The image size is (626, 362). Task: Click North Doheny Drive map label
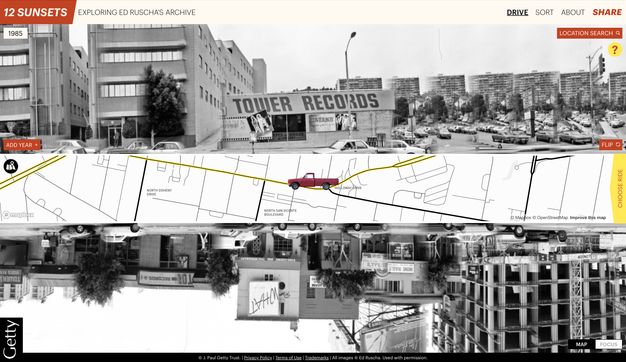tap(159, 192)
